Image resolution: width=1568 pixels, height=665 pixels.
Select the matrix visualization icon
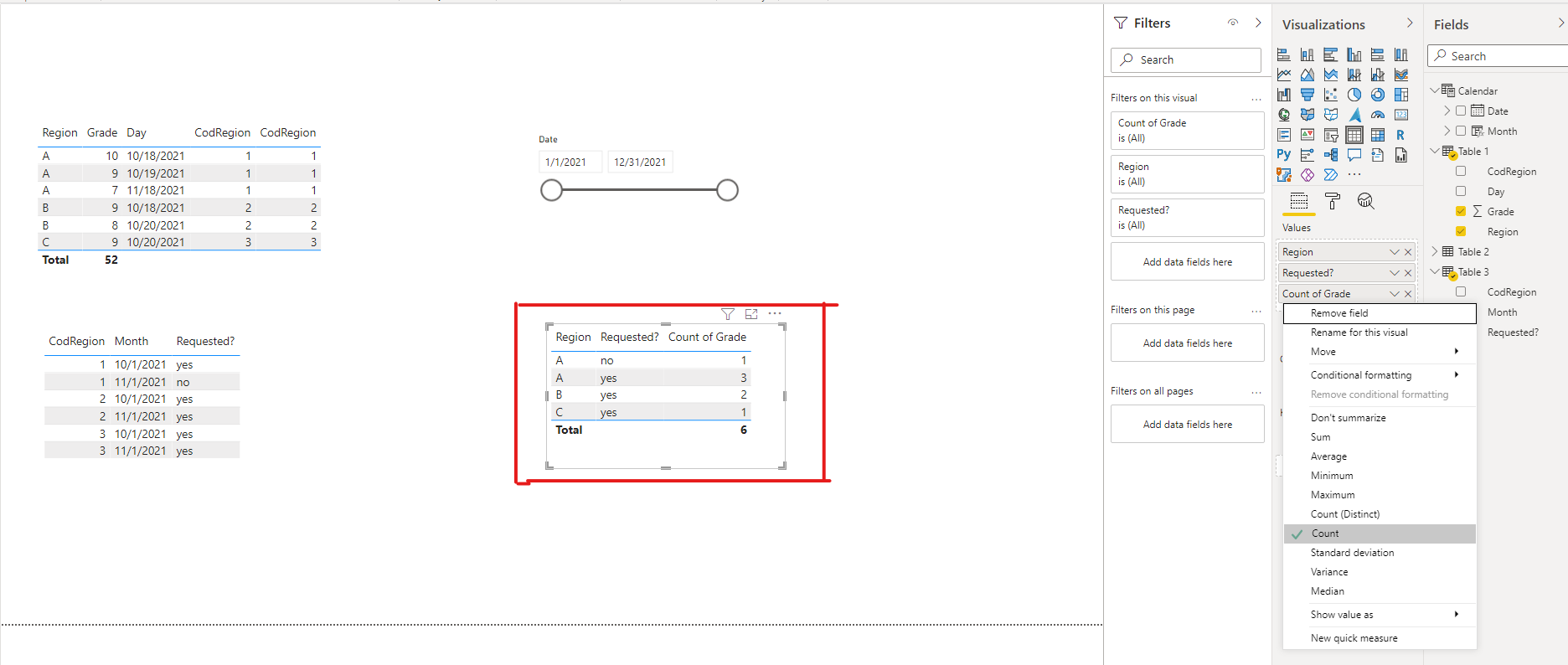(1377, 135)
